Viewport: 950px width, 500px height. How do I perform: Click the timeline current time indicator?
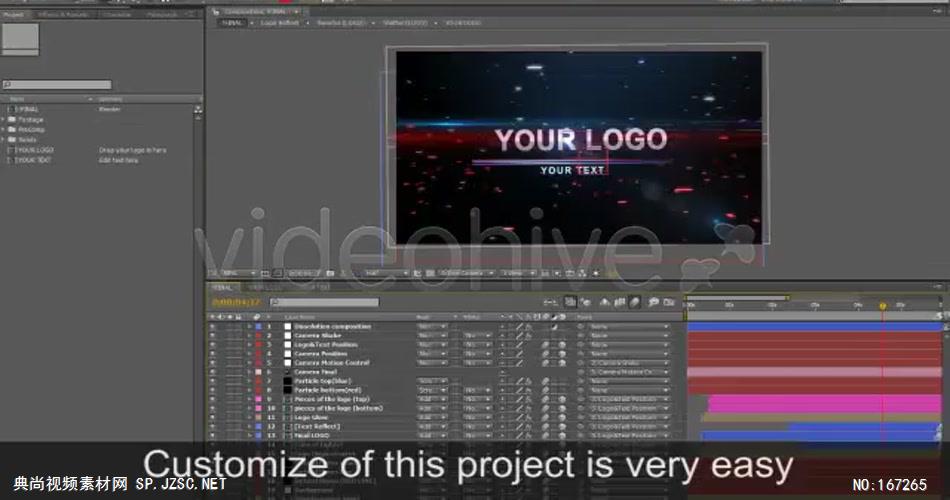click(x=882, y=305)
